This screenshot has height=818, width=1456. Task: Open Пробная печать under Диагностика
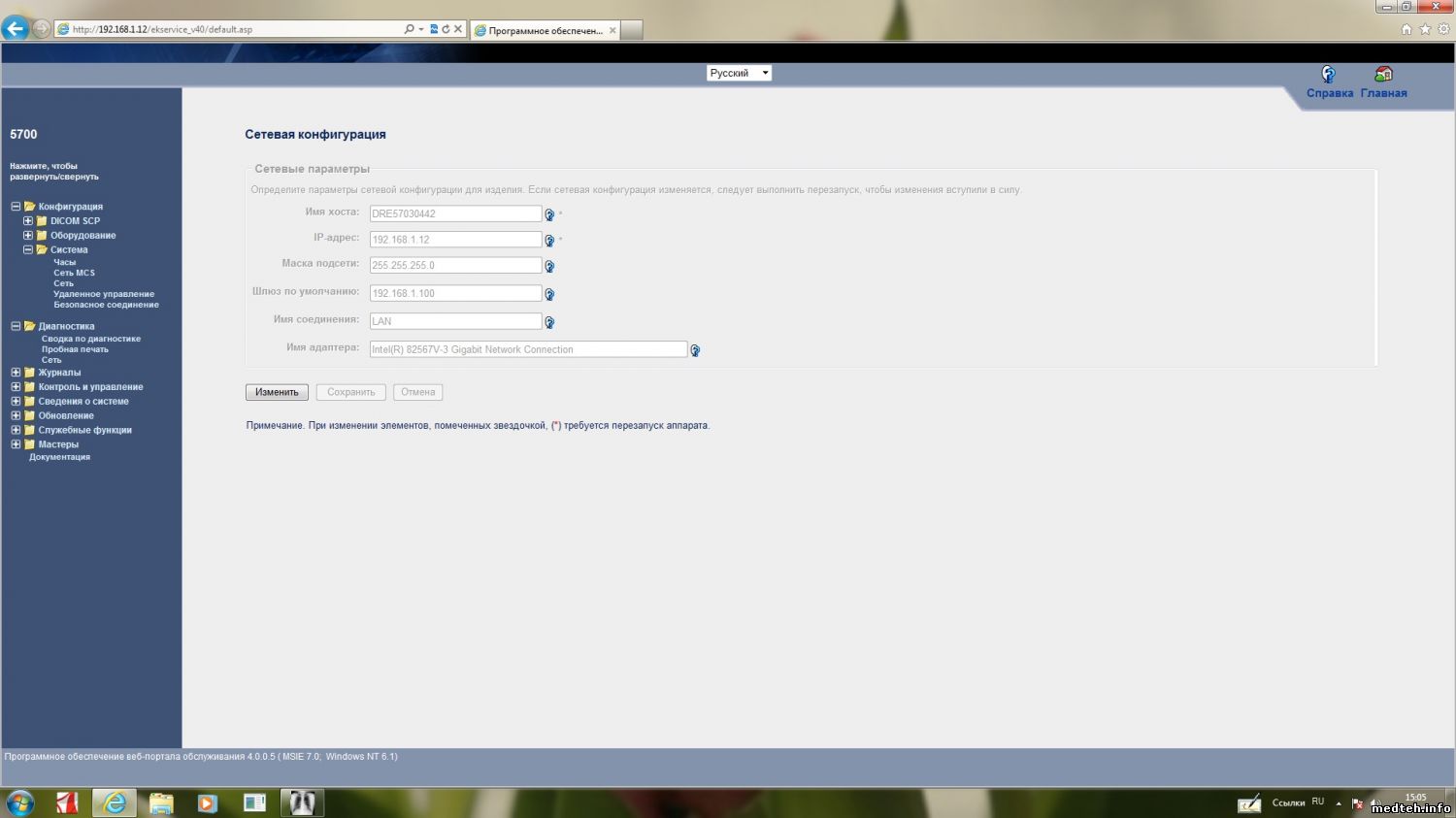[x=75, y=349]
